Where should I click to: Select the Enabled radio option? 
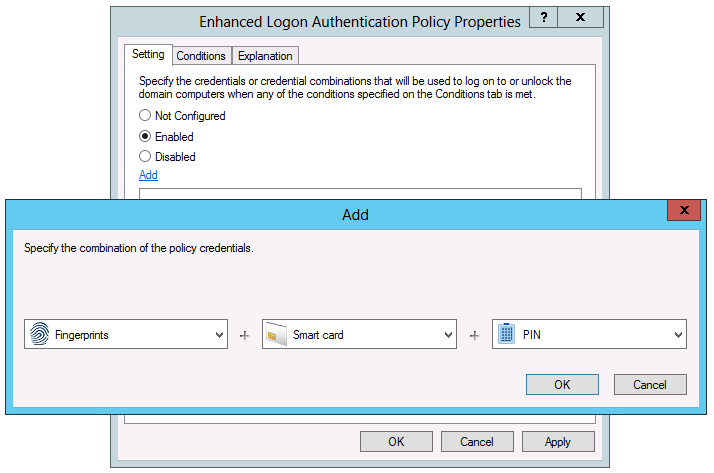(x=145, y=136)
